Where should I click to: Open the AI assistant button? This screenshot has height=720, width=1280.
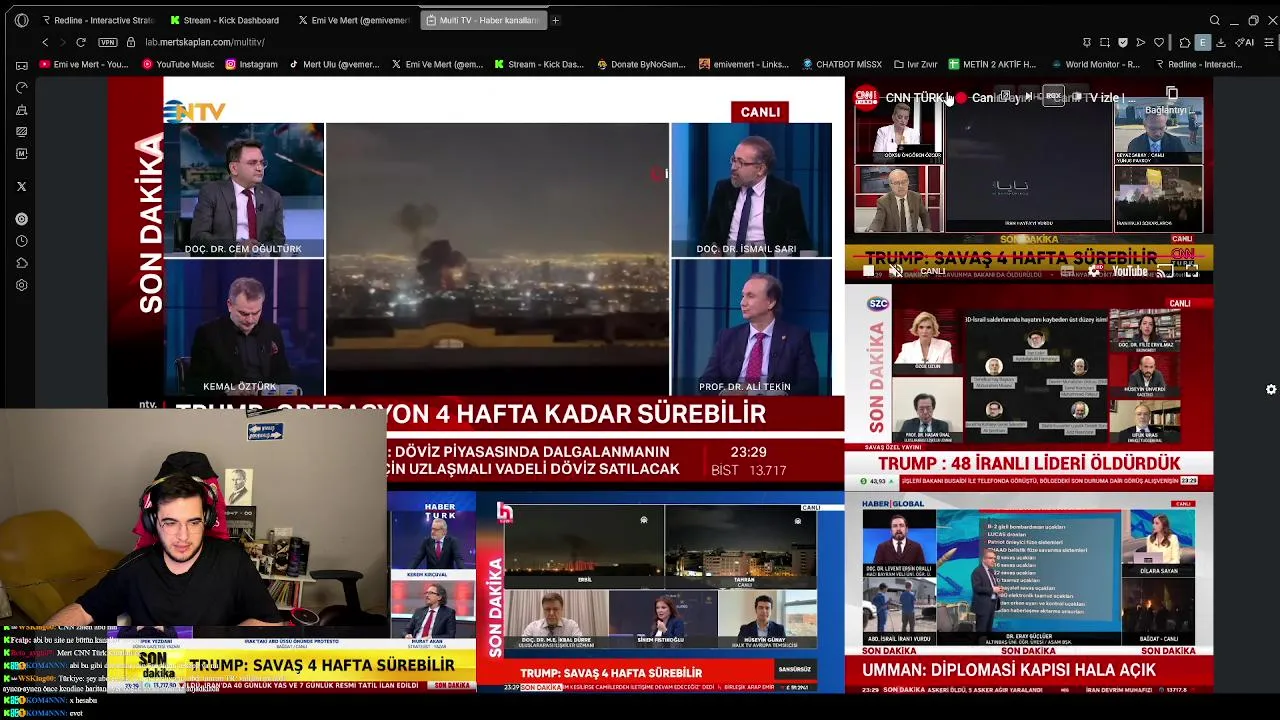[1245, 42]
